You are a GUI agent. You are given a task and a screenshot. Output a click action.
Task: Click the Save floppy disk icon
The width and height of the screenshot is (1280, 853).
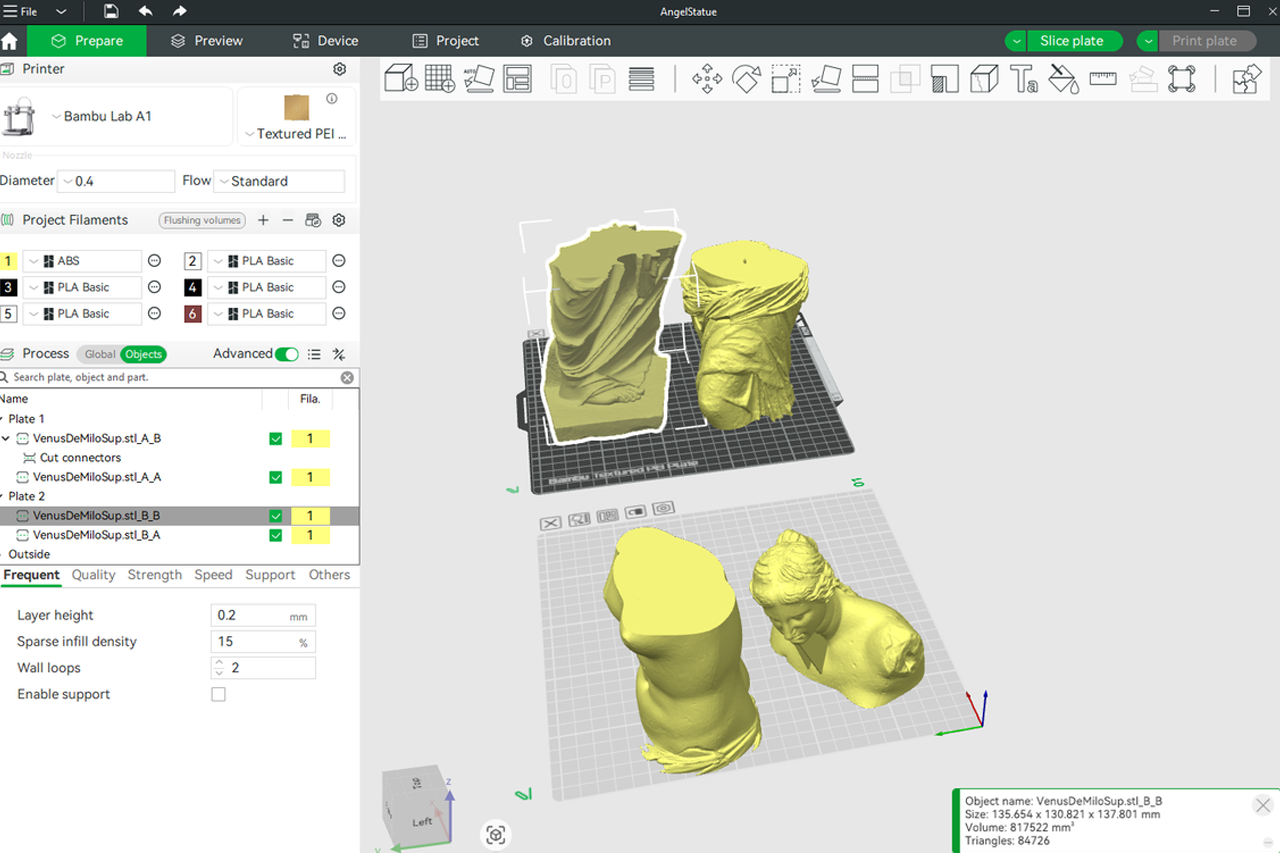click(x=111, y=11)
